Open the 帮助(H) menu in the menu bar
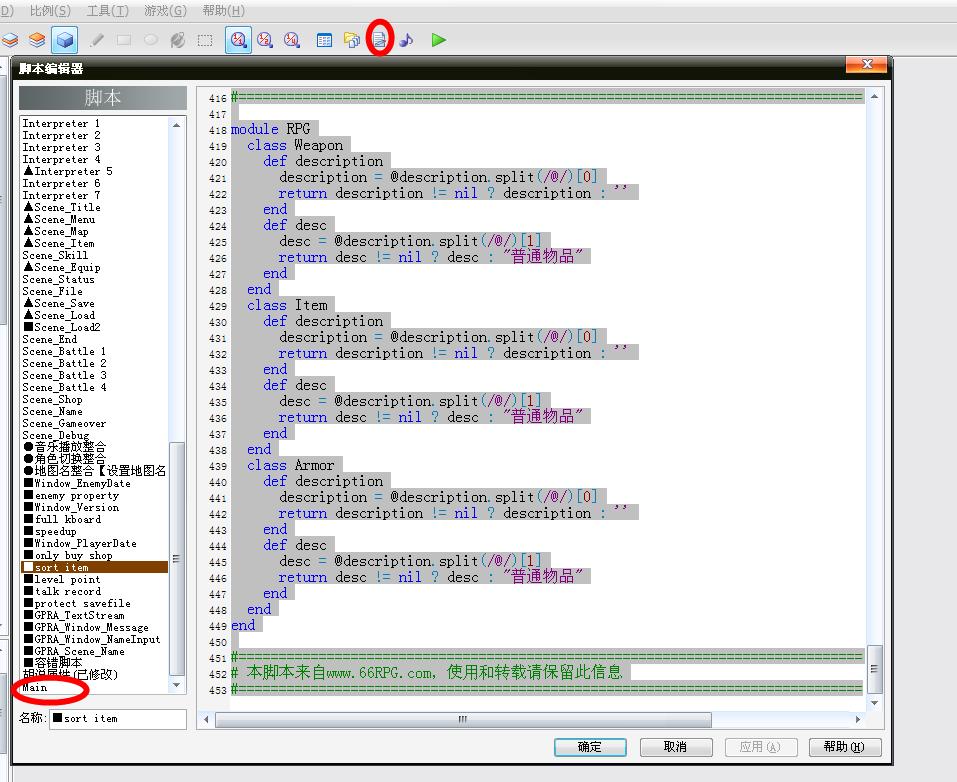Screen dimensions: 957x782 pos(223,11)
